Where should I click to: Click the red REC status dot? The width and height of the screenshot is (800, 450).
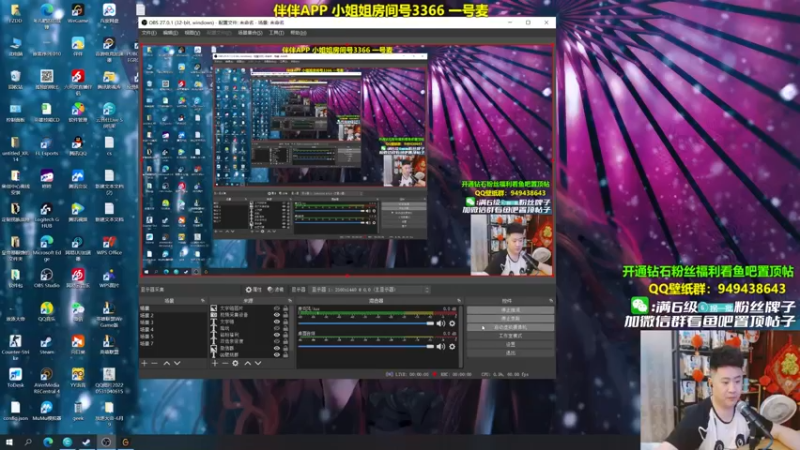[x=435, y=374]
